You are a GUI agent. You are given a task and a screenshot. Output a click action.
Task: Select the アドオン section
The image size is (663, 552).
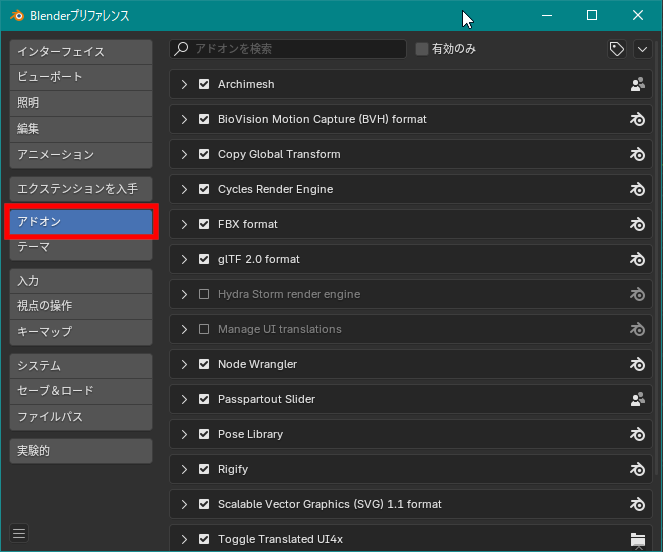pyautogui.click(x=81, y=222)
